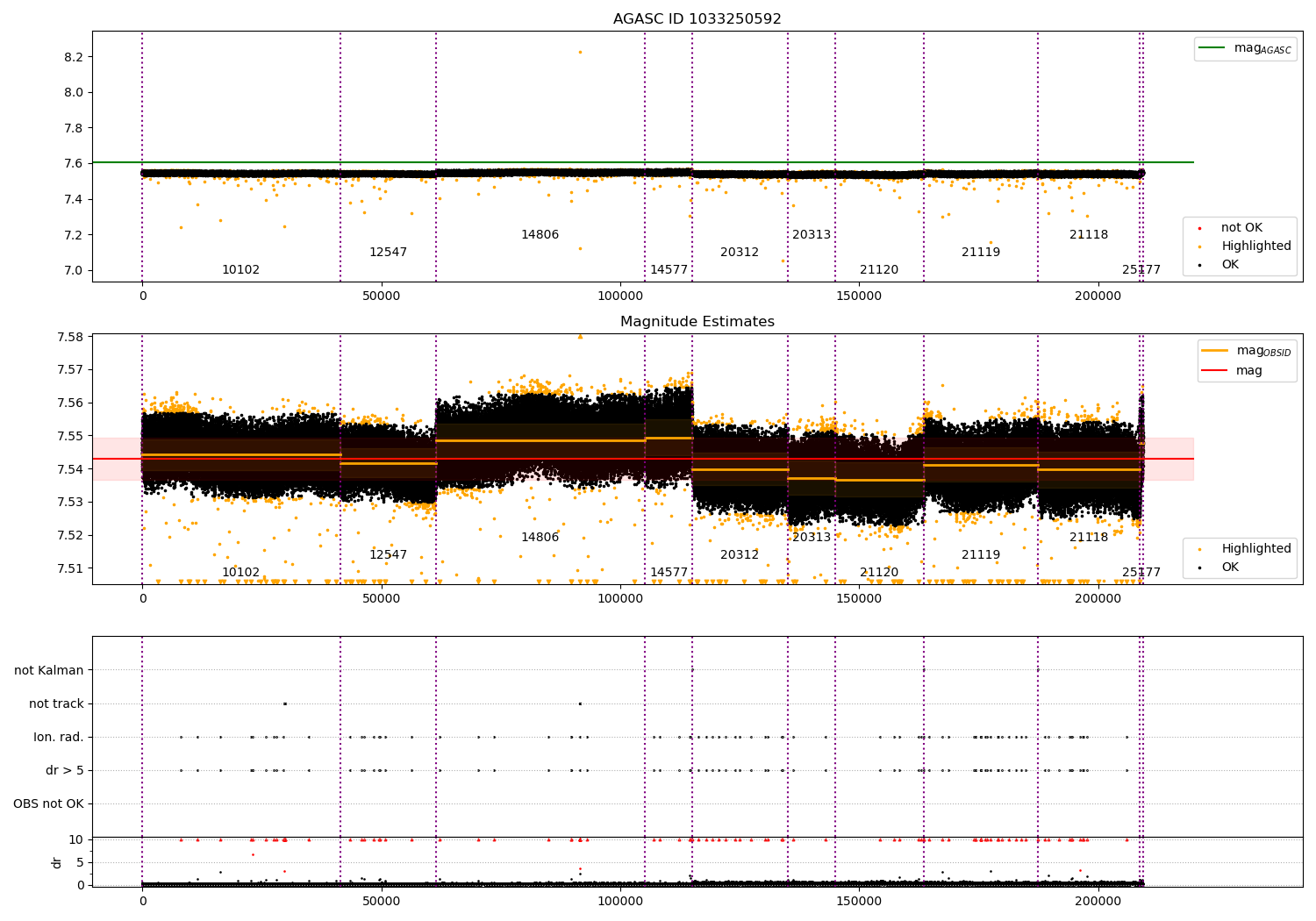This screenshot has height=921, width=1316.
Task: Click the 'not track' axis label
Action: tap(56, 704)
